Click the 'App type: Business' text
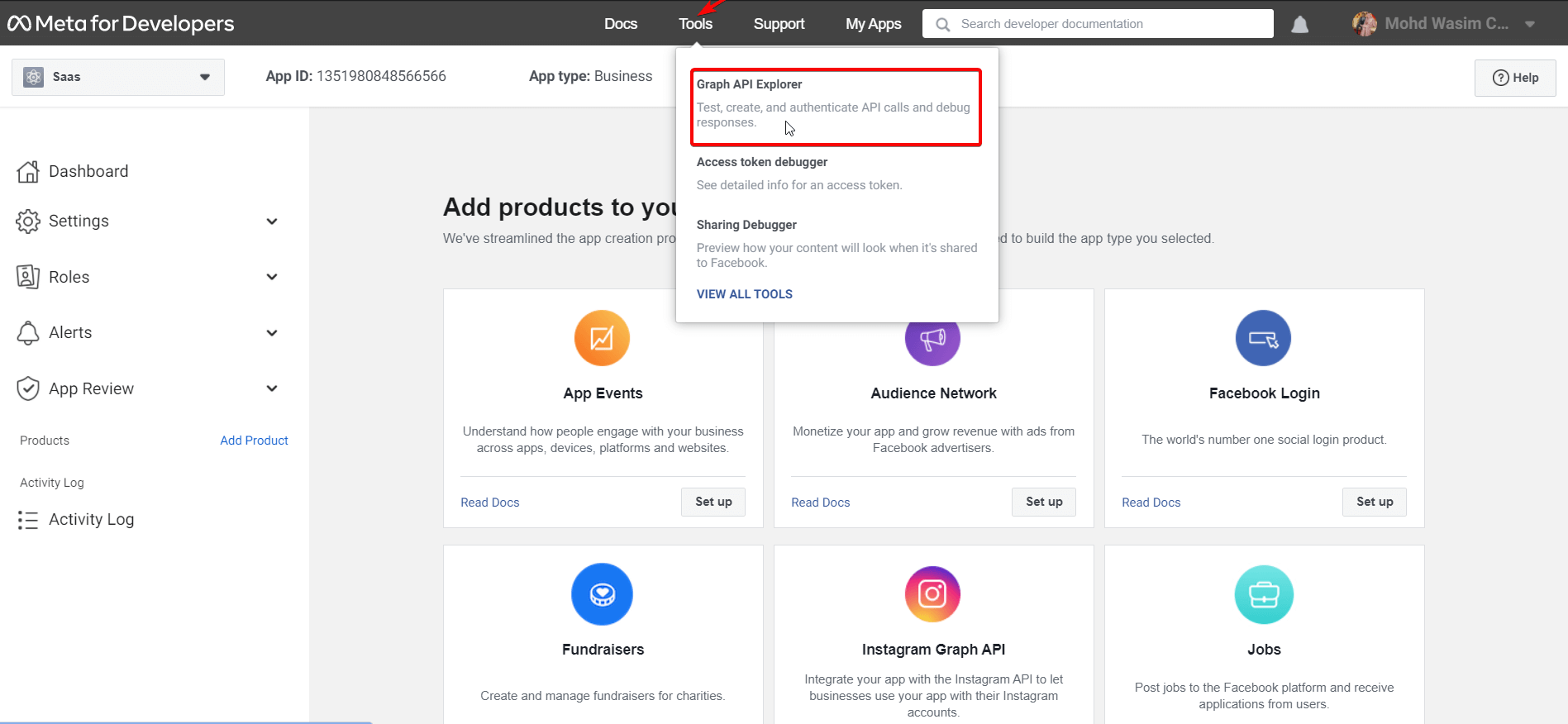 tap(590, 76)
